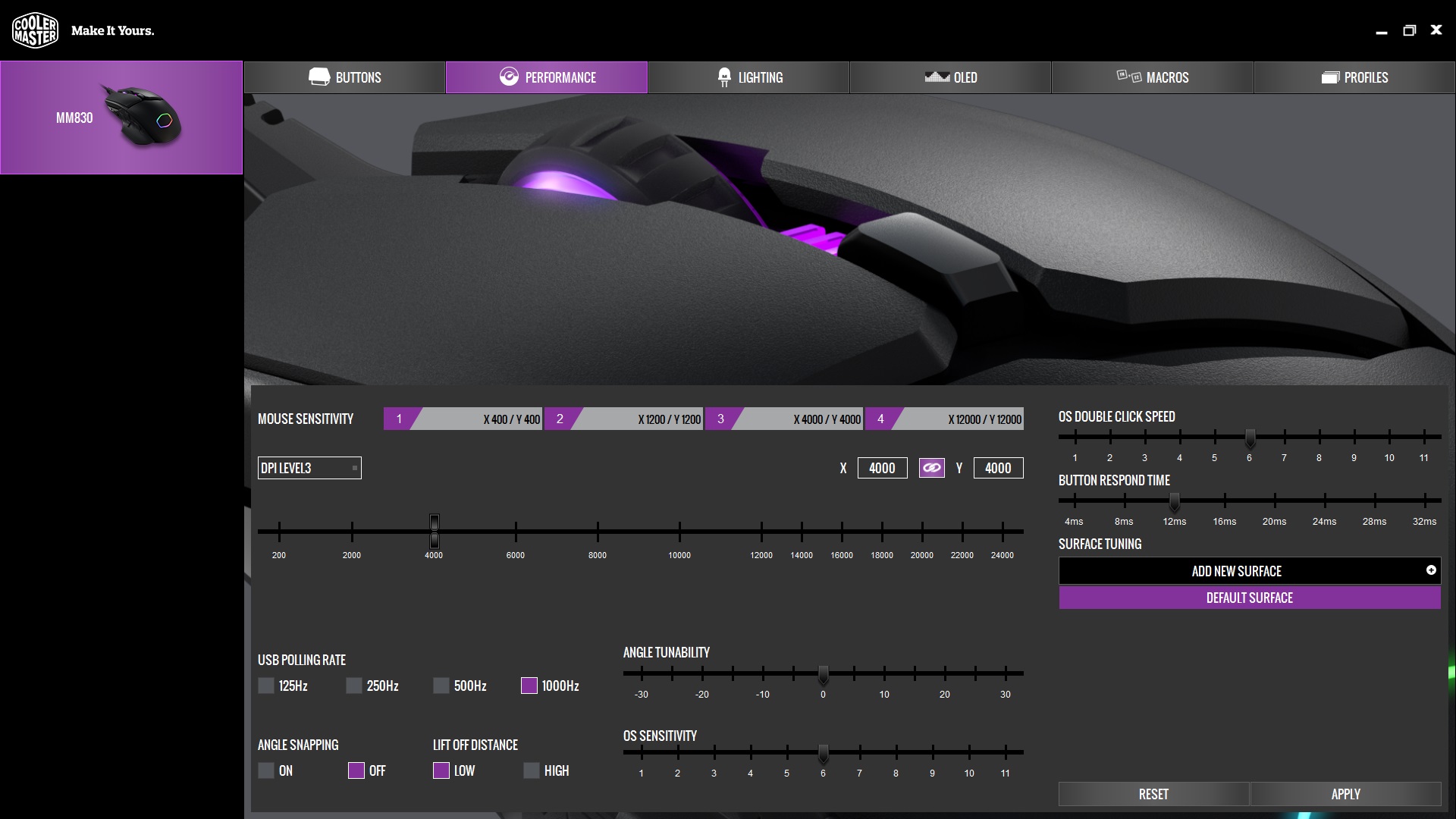Set Button Respond Time to 4ms
The image size is (1456, 819).
[x=1075, y=500]
